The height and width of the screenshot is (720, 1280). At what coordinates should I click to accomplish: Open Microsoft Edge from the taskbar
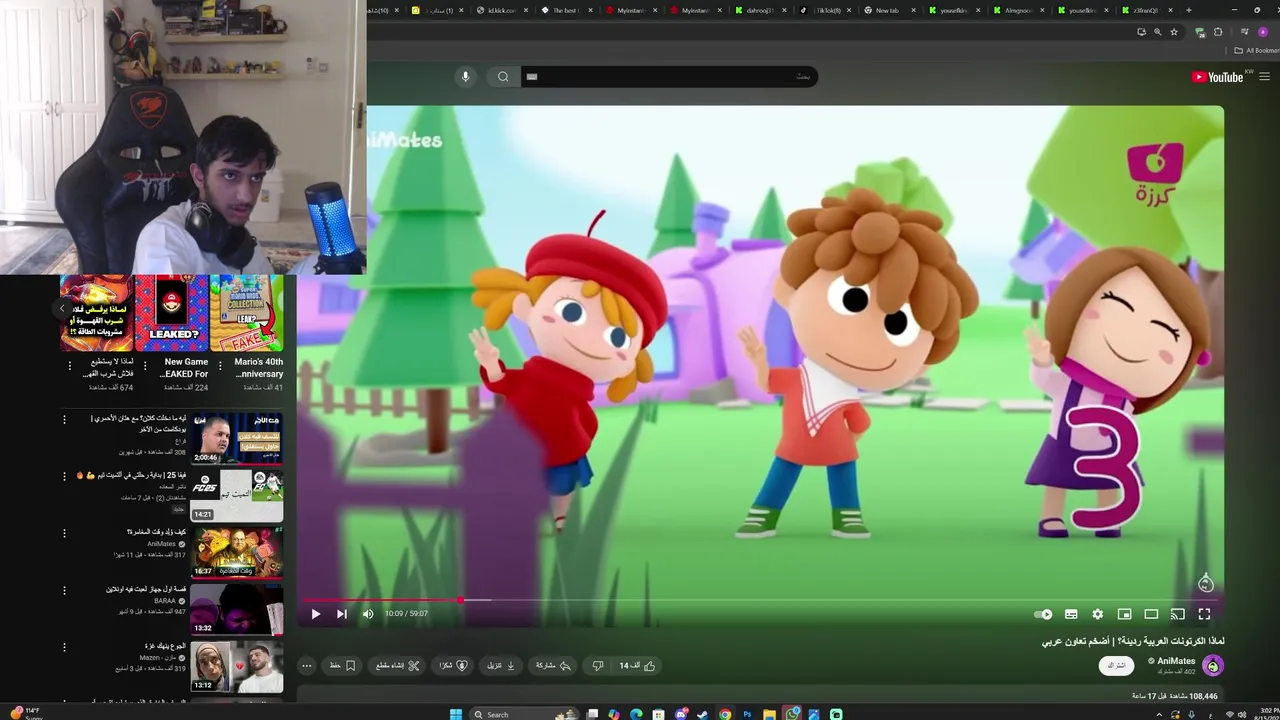[x=636, y=714]
